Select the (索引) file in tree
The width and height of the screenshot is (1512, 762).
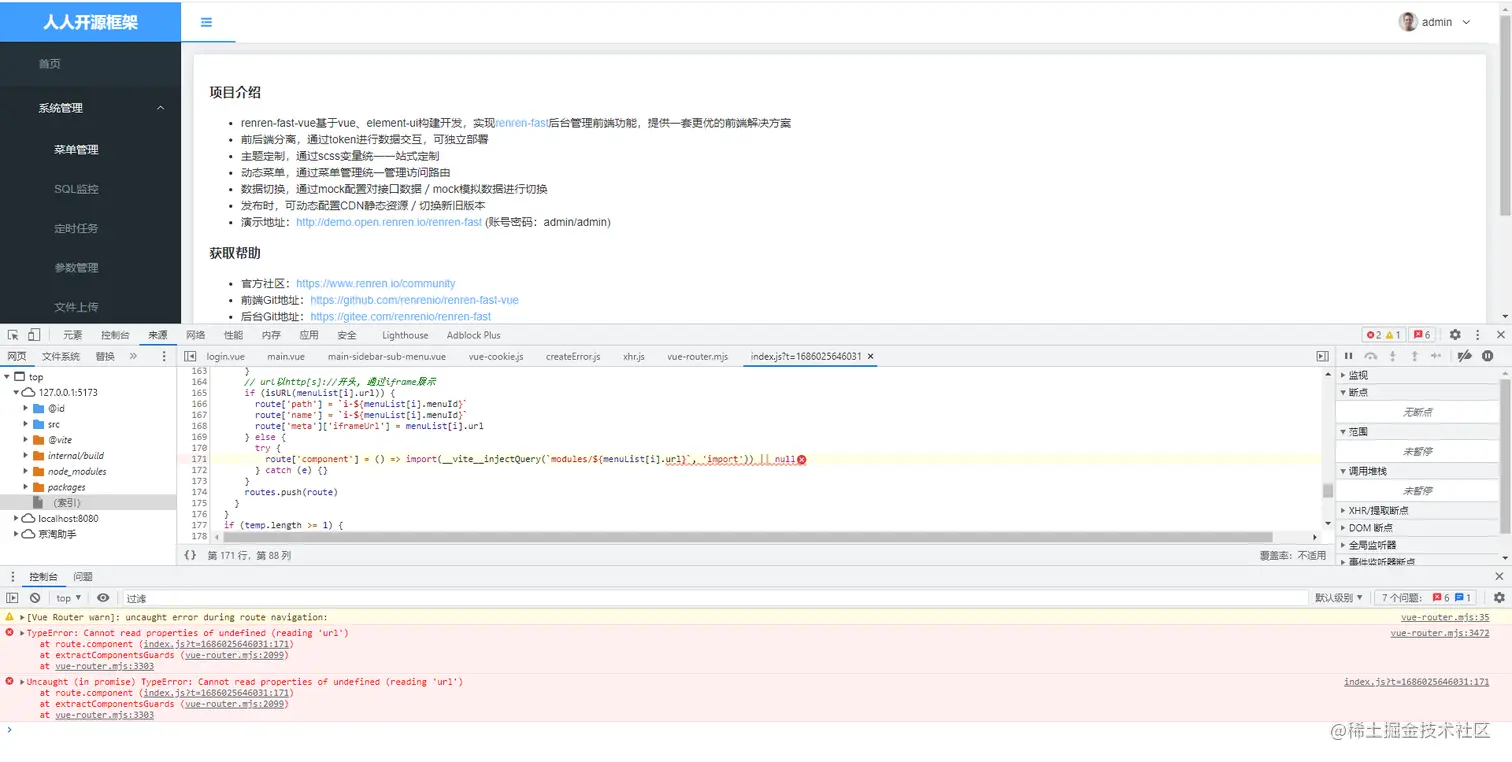click(x=66, y=503)
